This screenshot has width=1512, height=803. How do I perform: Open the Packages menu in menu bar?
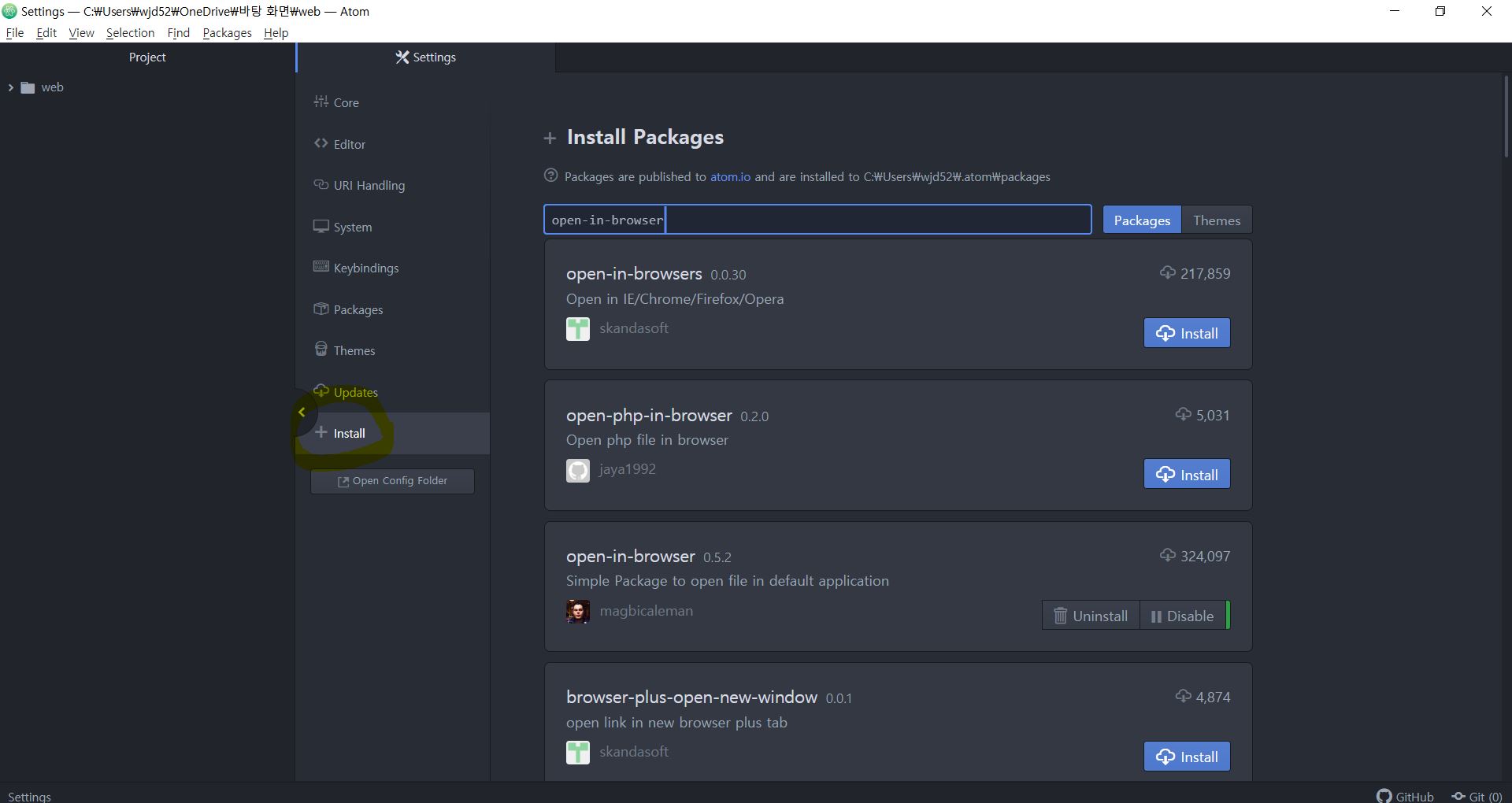coord(227,32)
